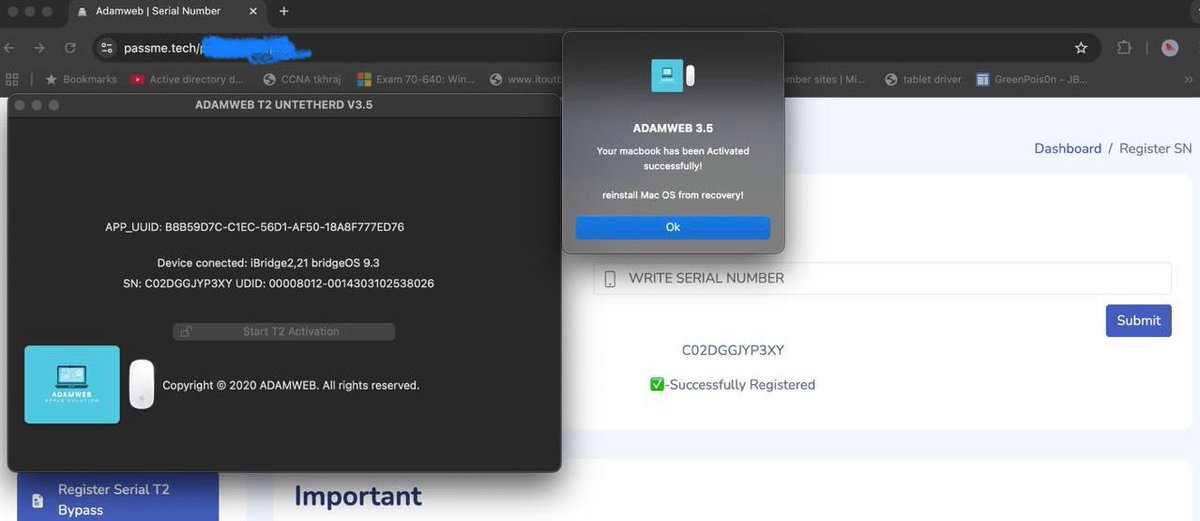
Task: Bookmark this page with the star icon
Action: coord(1081,48)
